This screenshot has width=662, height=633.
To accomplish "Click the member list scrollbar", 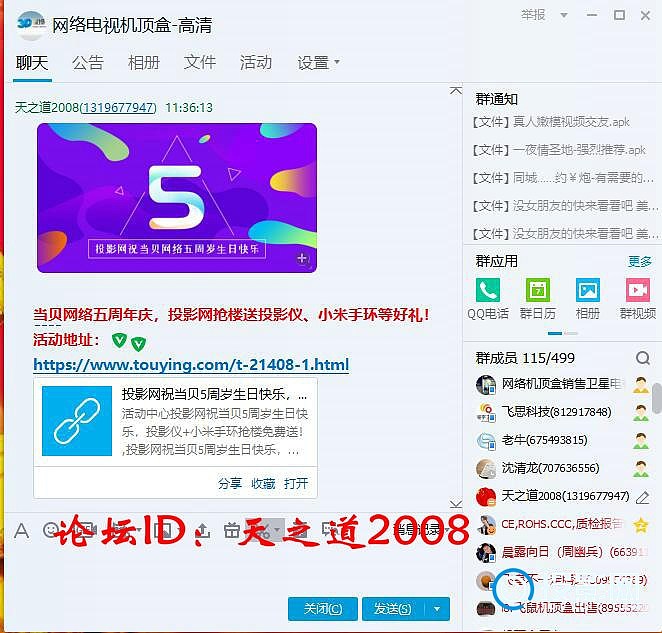I will coord(657,397).
